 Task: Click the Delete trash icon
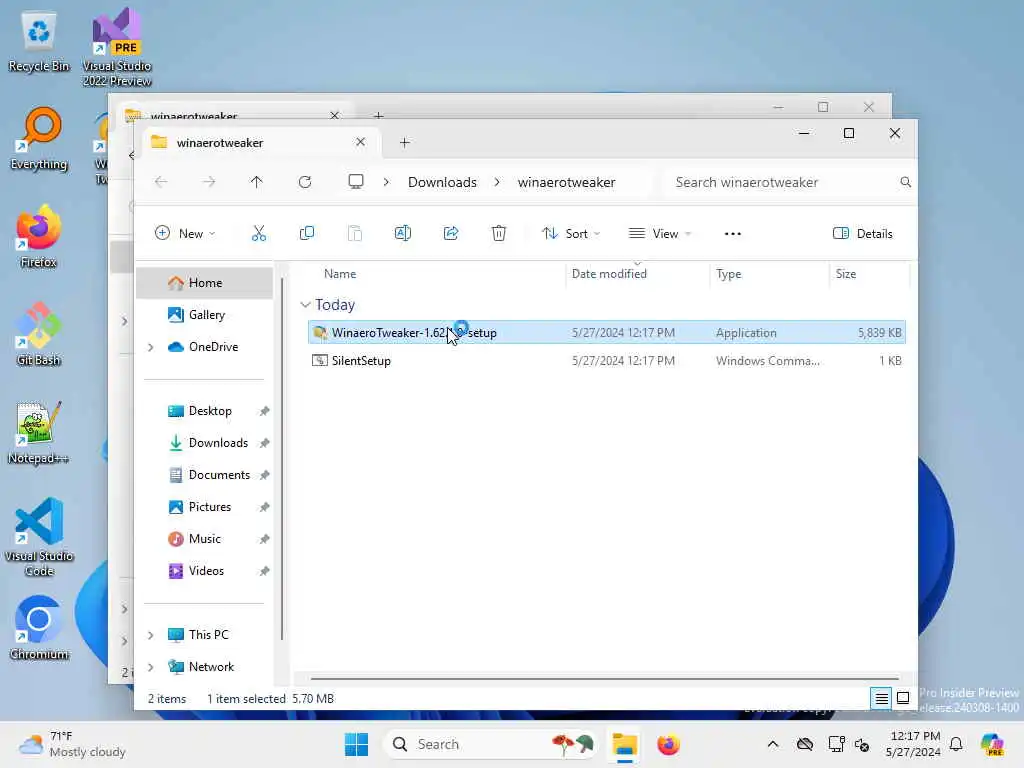click(x=499, y=233)
